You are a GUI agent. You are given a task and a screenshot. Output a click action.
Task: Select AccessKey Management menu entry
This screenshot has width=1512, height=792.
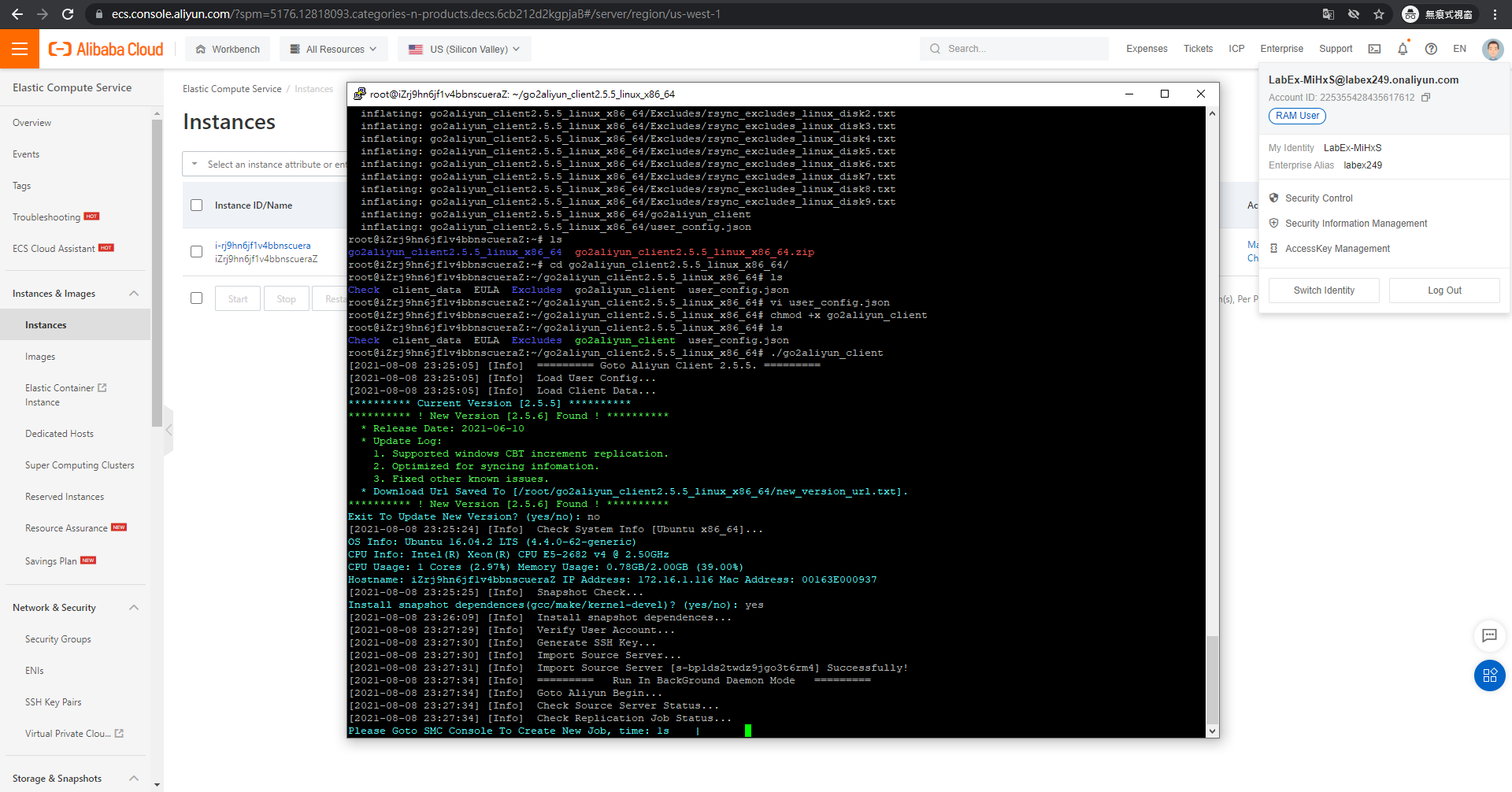[x=1337, y=249]
